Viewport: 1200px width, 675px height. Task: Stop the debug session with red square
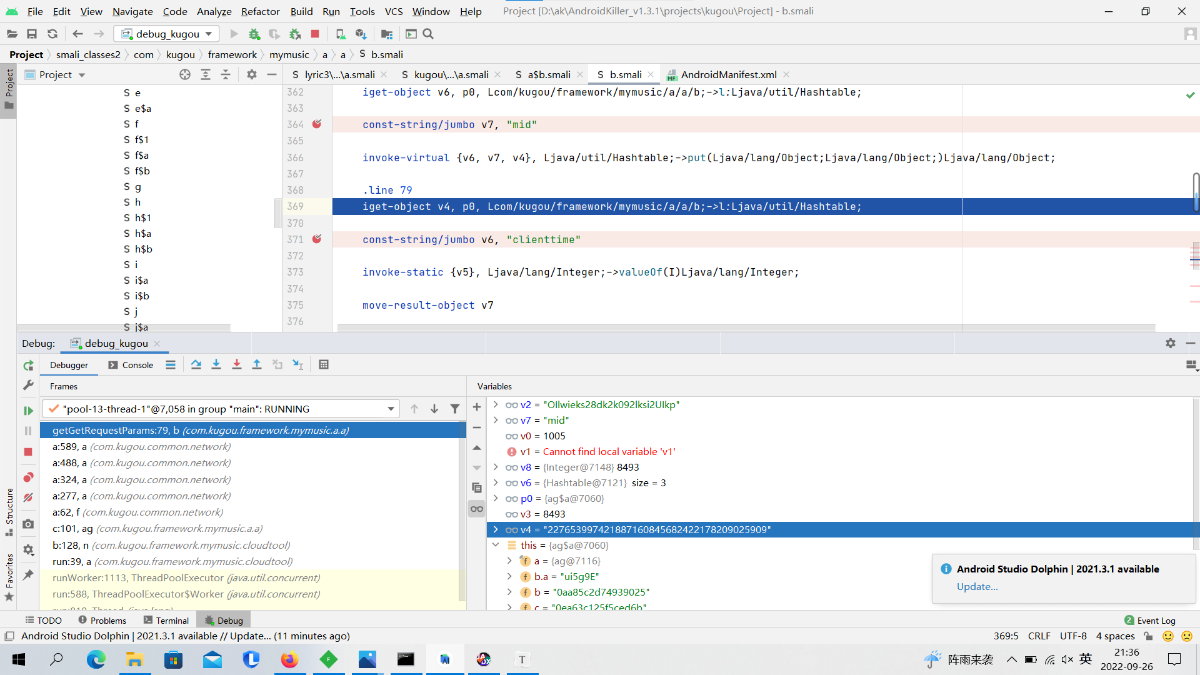(x=28, y=452)
